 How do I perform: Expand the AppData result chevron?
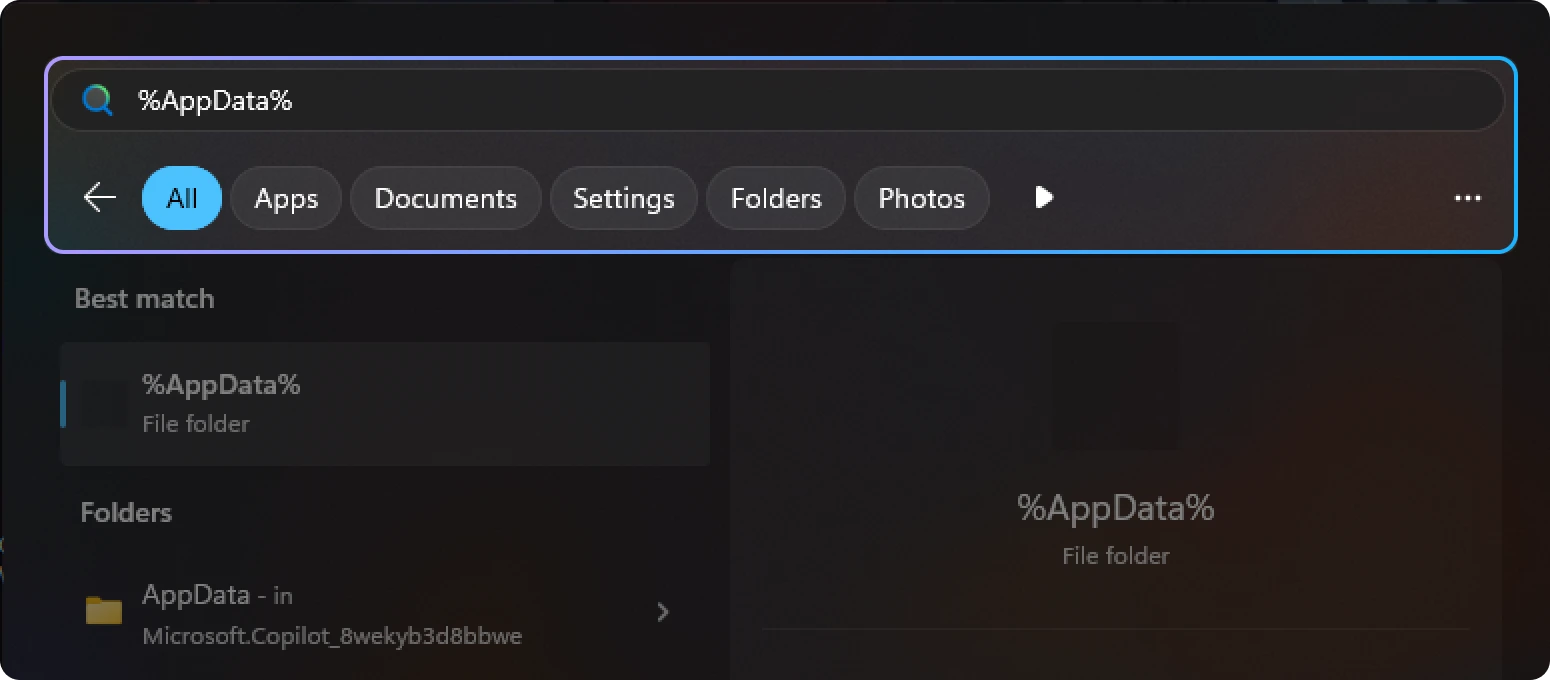tap(663, 611)
